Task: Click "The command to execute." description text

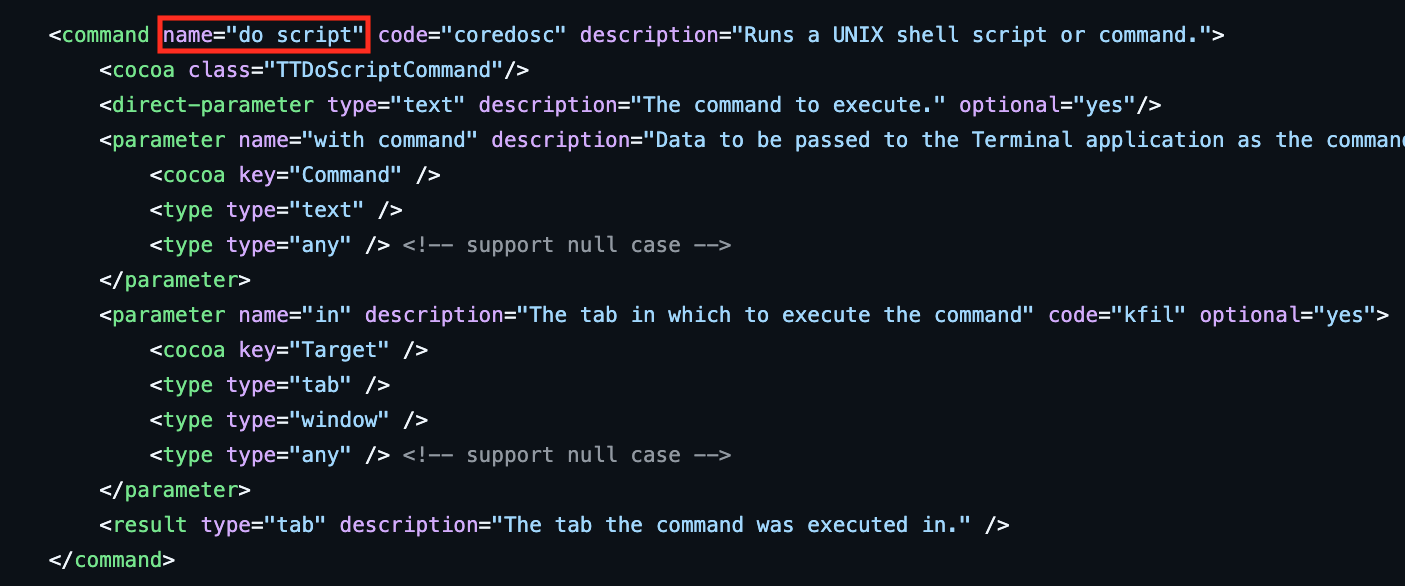Action: point(795,105)
